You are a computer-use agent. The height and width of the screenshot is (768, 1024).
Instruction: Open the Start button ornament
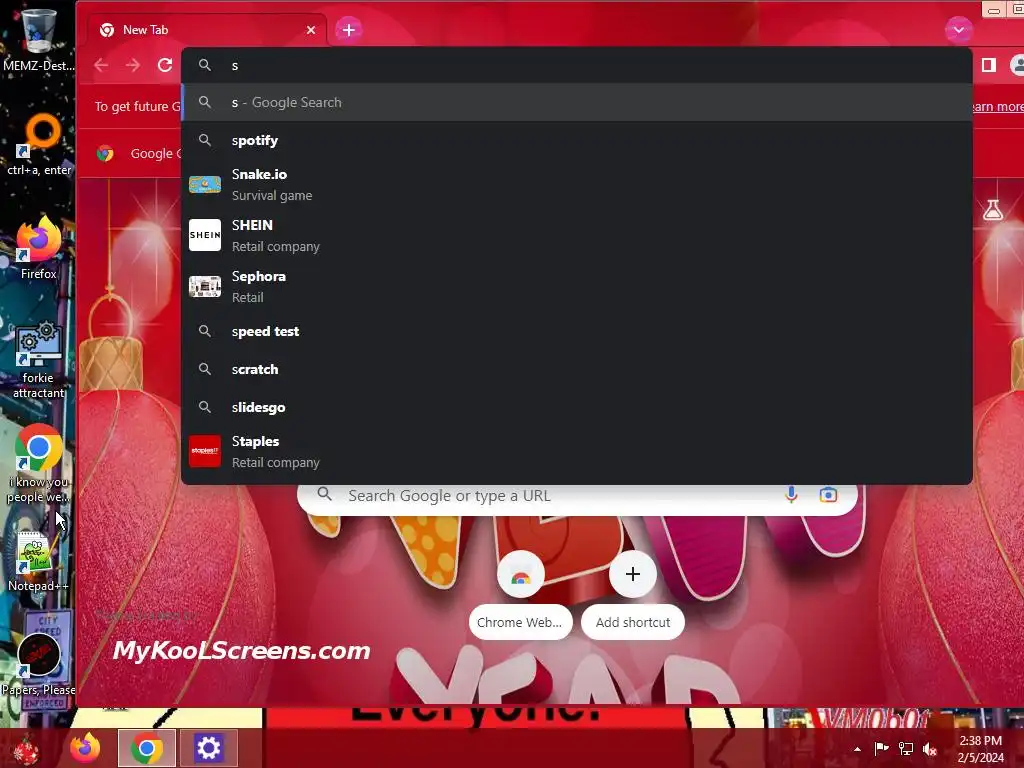click(x=26, y=749)
